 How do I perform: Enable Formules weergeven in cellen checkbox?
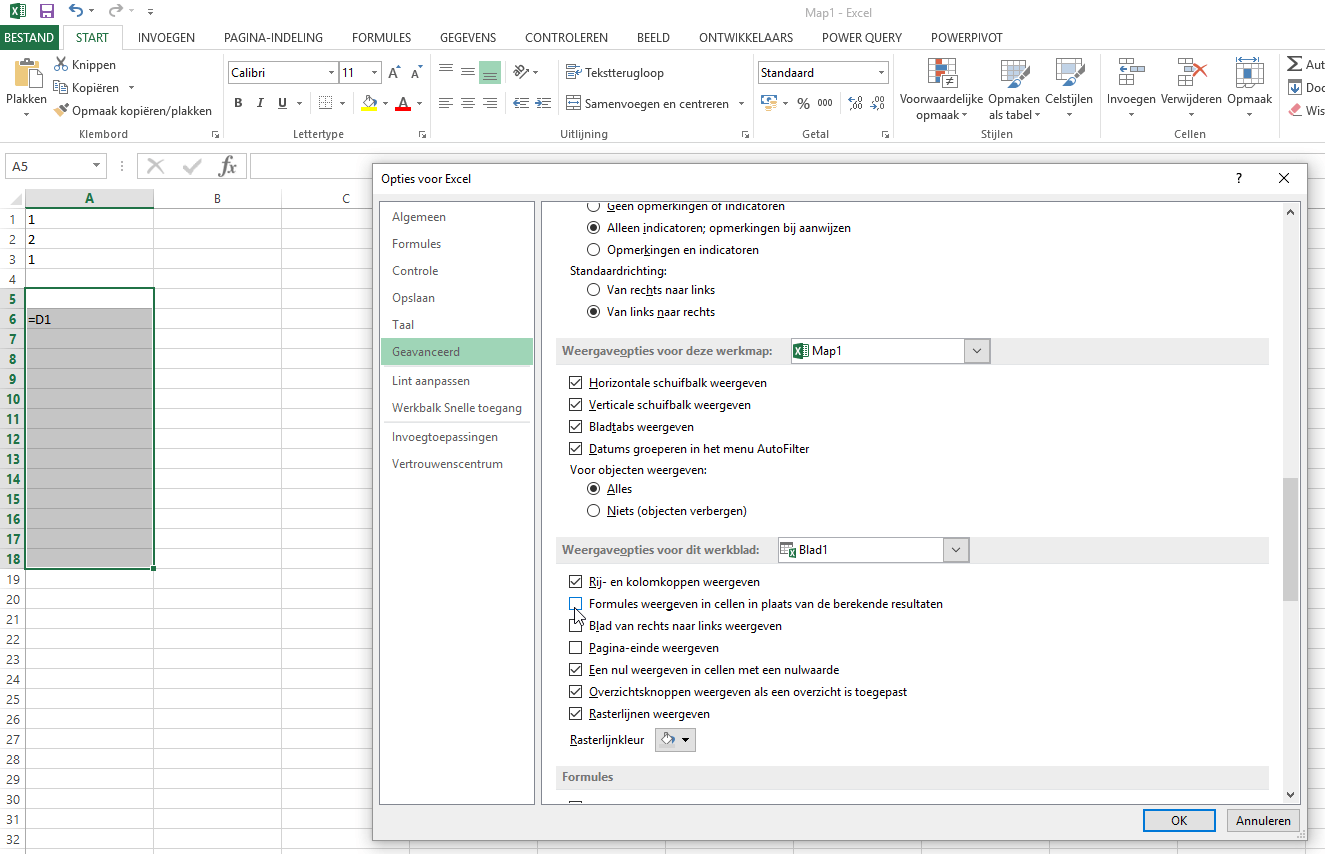576,604
